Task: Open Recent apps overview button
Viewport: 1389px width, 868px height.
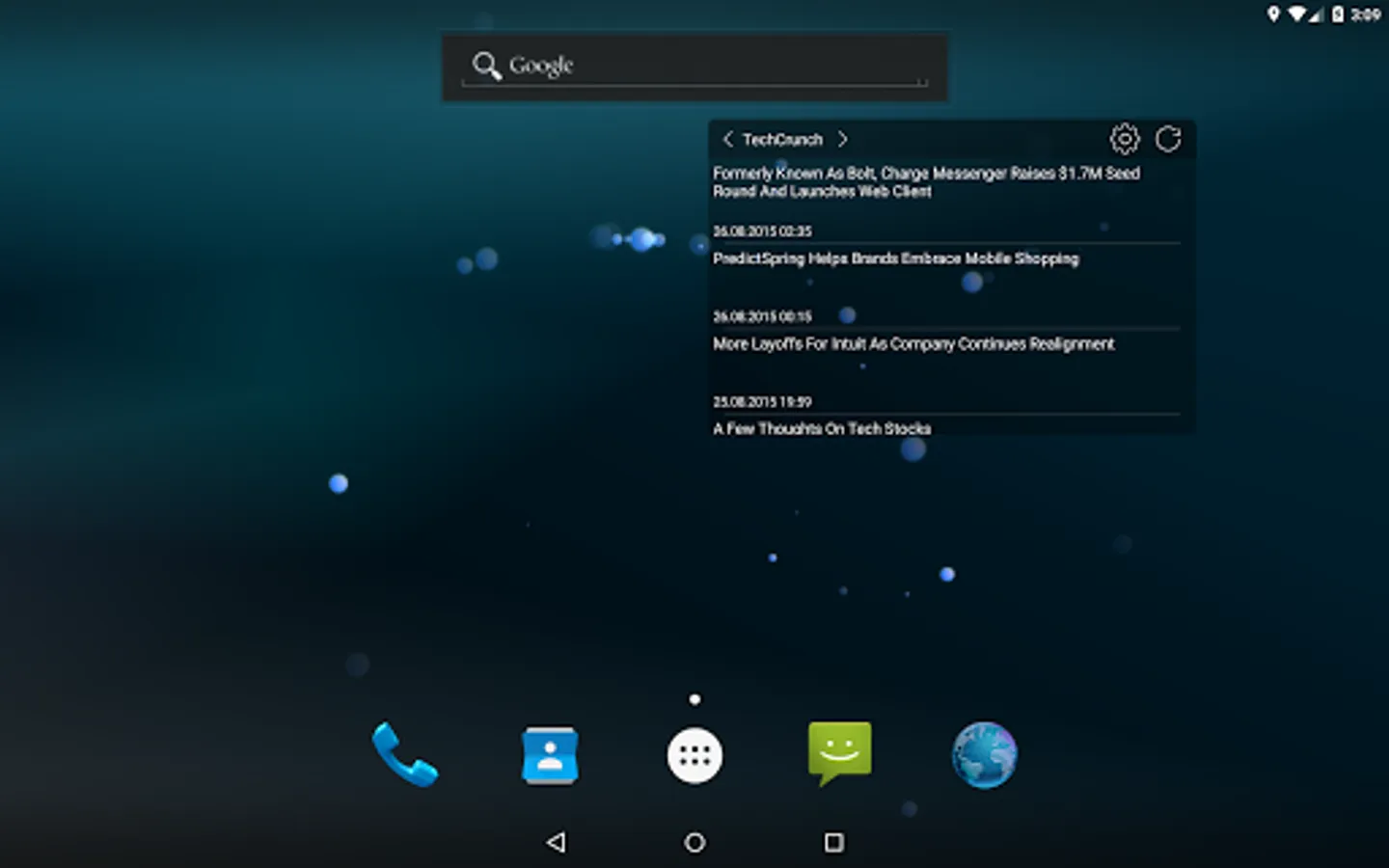Action: pyautogui.click(x=834, y=842)
